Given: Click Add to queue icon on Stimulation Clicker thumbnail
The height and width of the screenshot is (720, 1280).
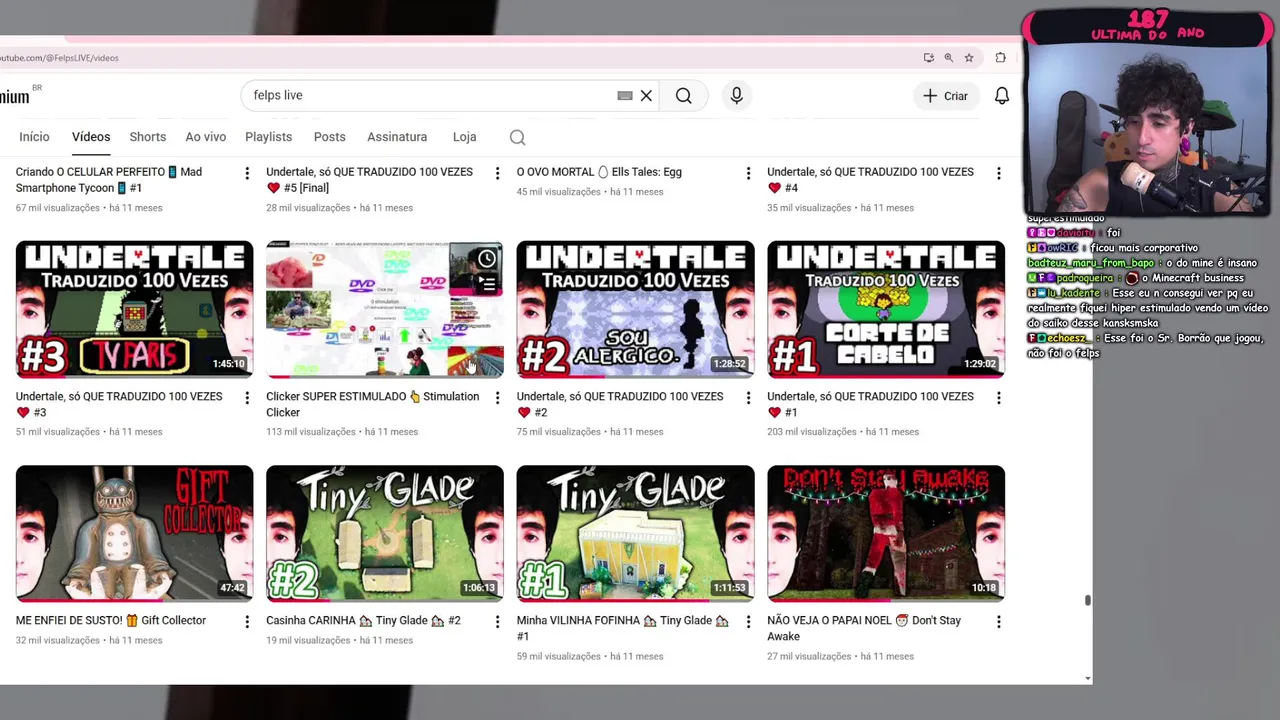Looking at the screenshot, I should click(486, 285).
